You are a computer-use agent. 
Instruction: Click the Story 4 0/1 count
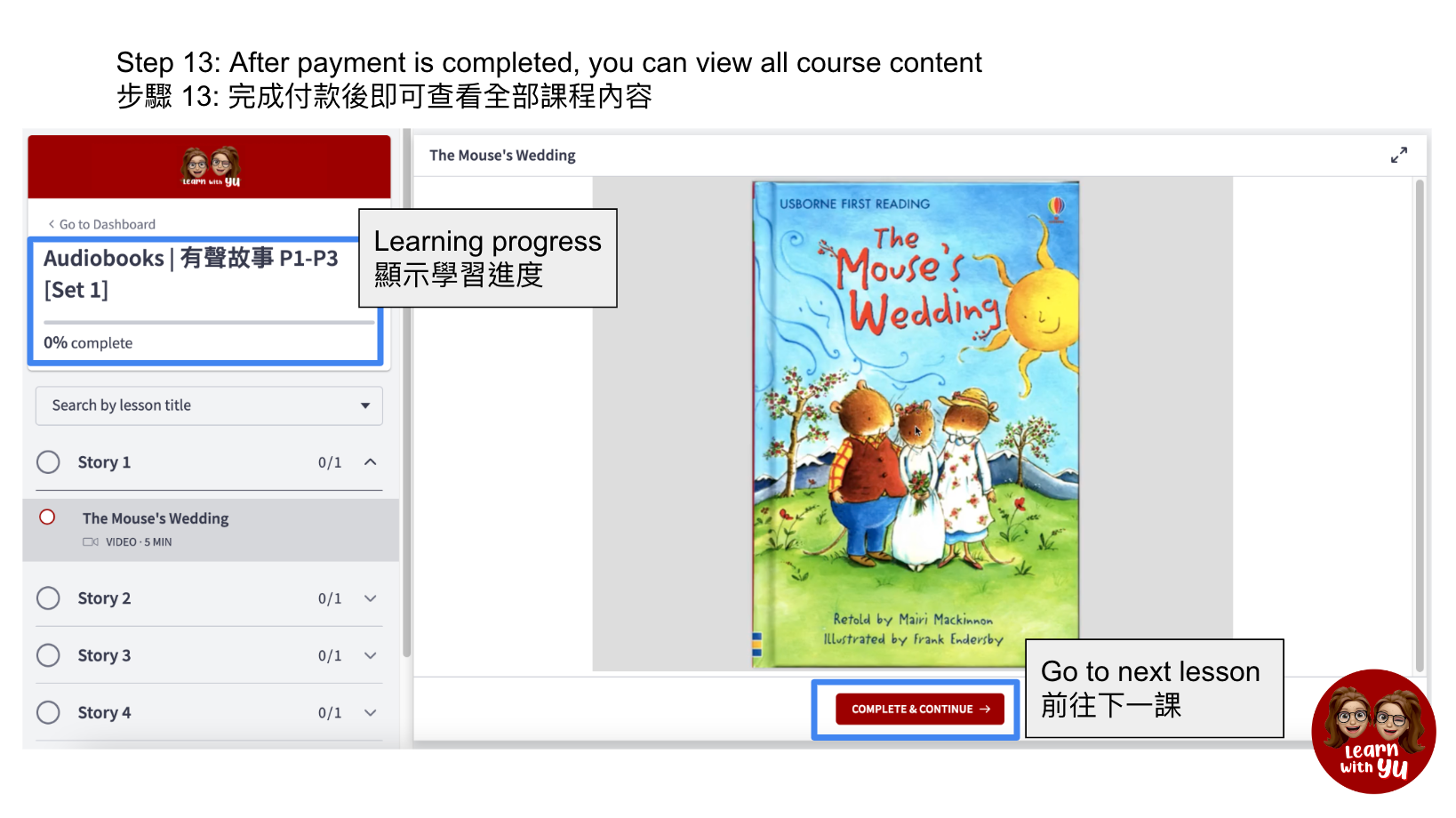point(330,712)
